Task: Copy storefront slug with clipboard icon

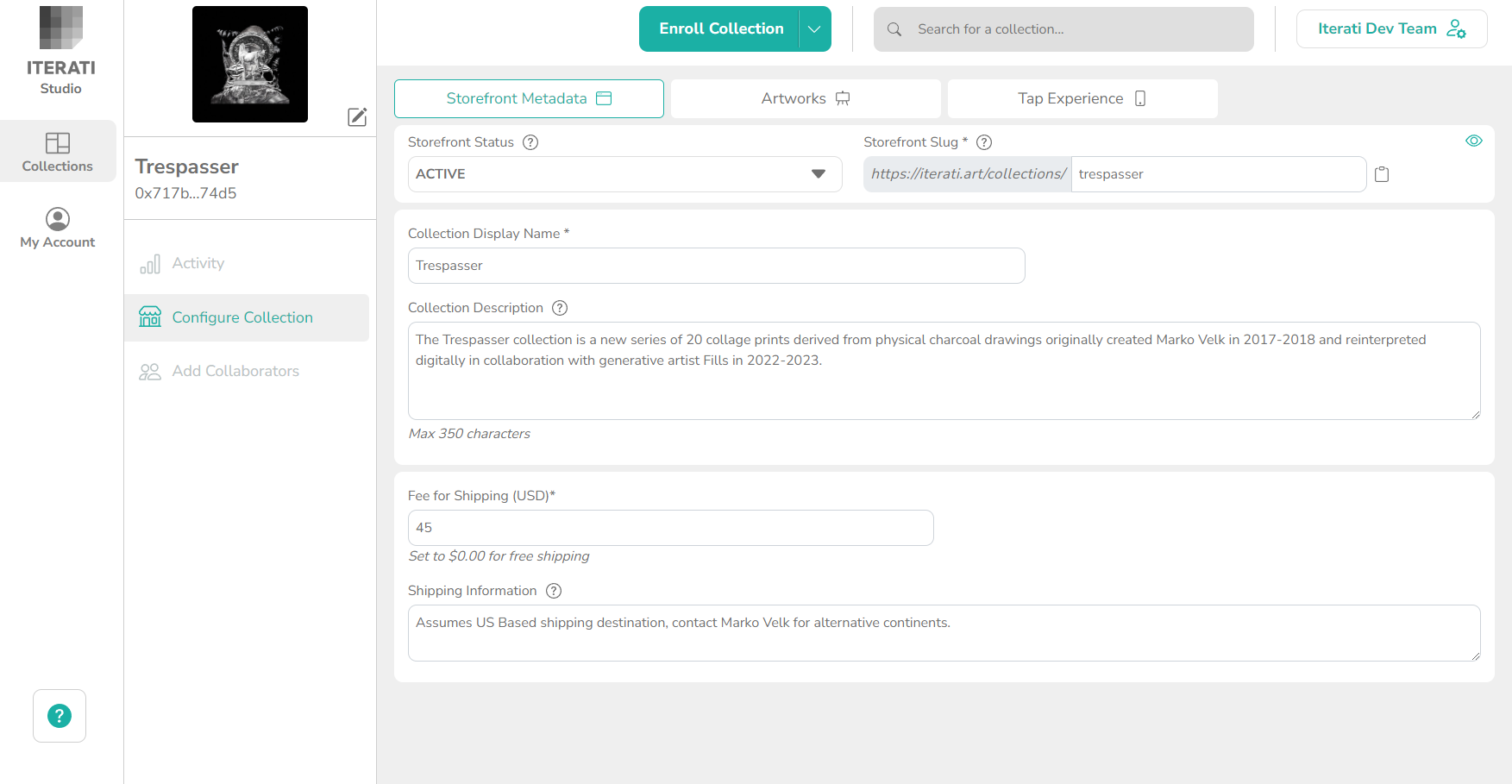Action: 1382,174
